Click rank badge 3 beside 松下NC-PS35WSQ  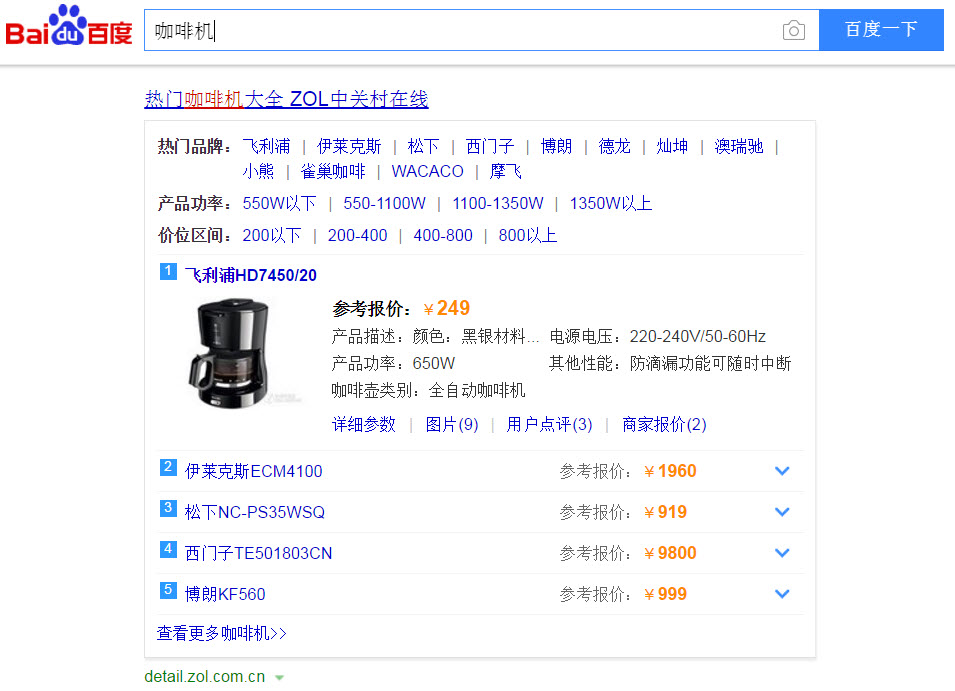[x=168, y=508]
